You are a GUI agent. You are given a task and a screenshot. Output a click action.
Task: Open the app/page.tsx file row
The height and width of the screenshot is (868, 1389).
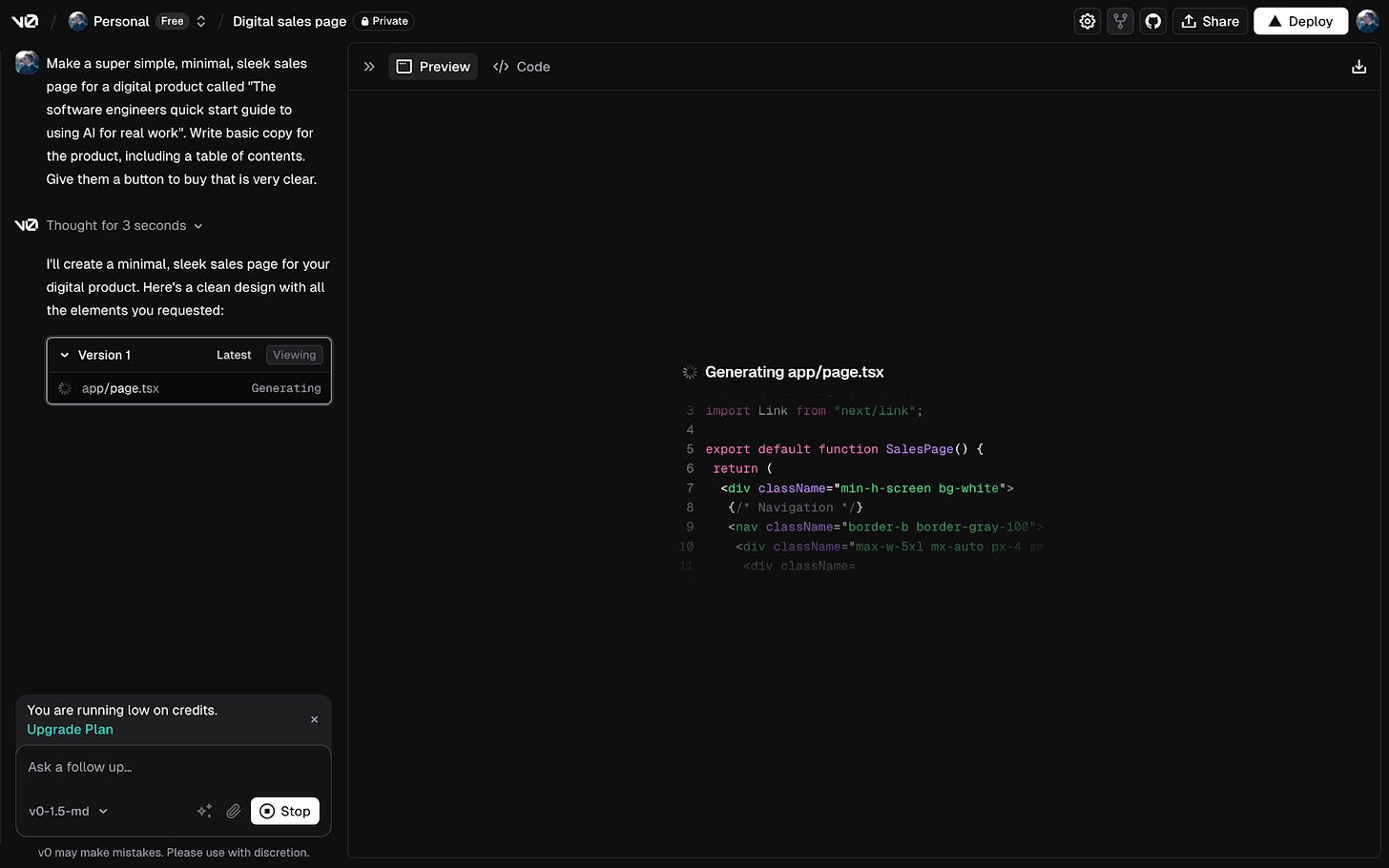(x=189, y=388)
